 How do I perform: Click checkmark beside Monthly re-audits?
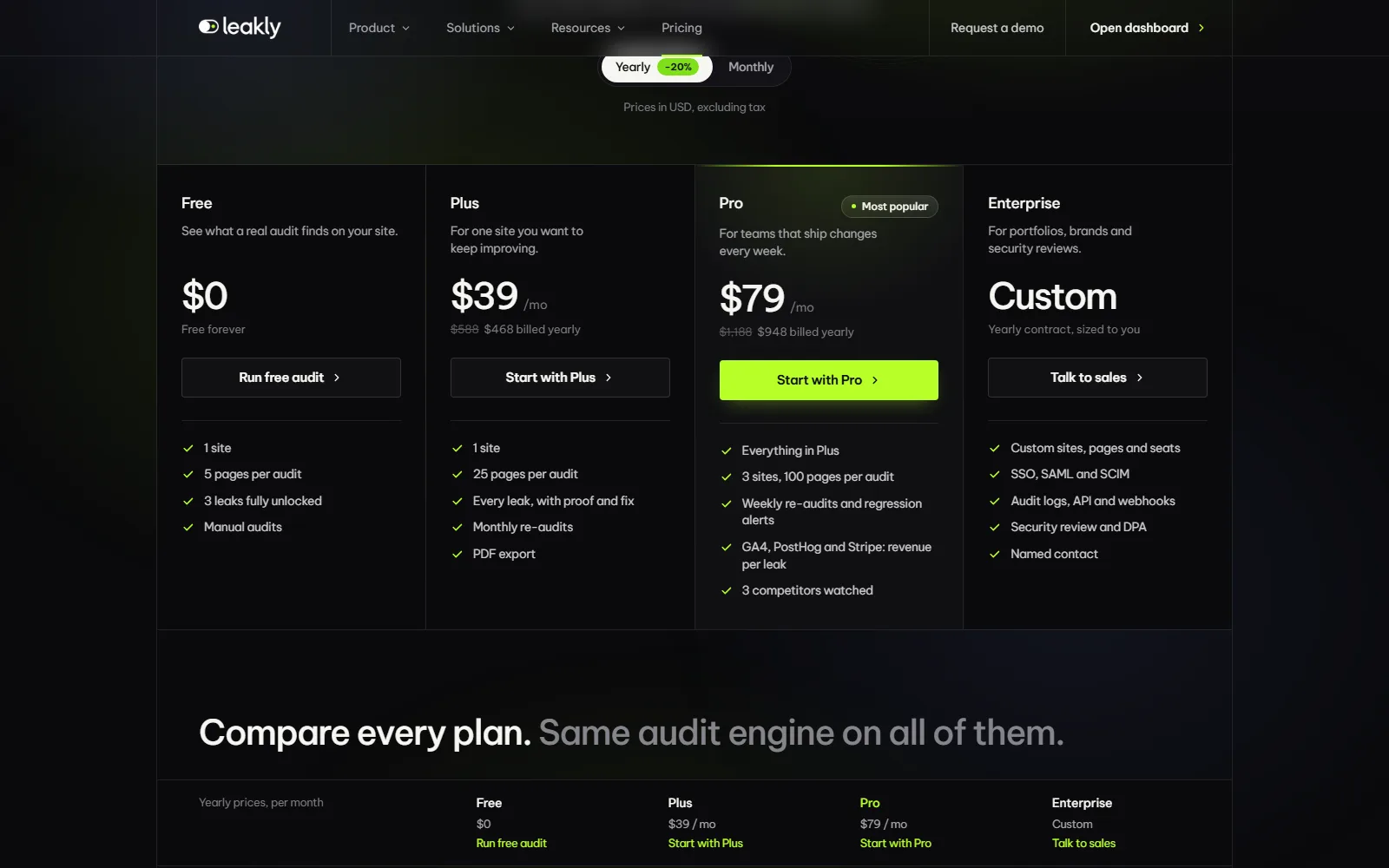point(458,528)
